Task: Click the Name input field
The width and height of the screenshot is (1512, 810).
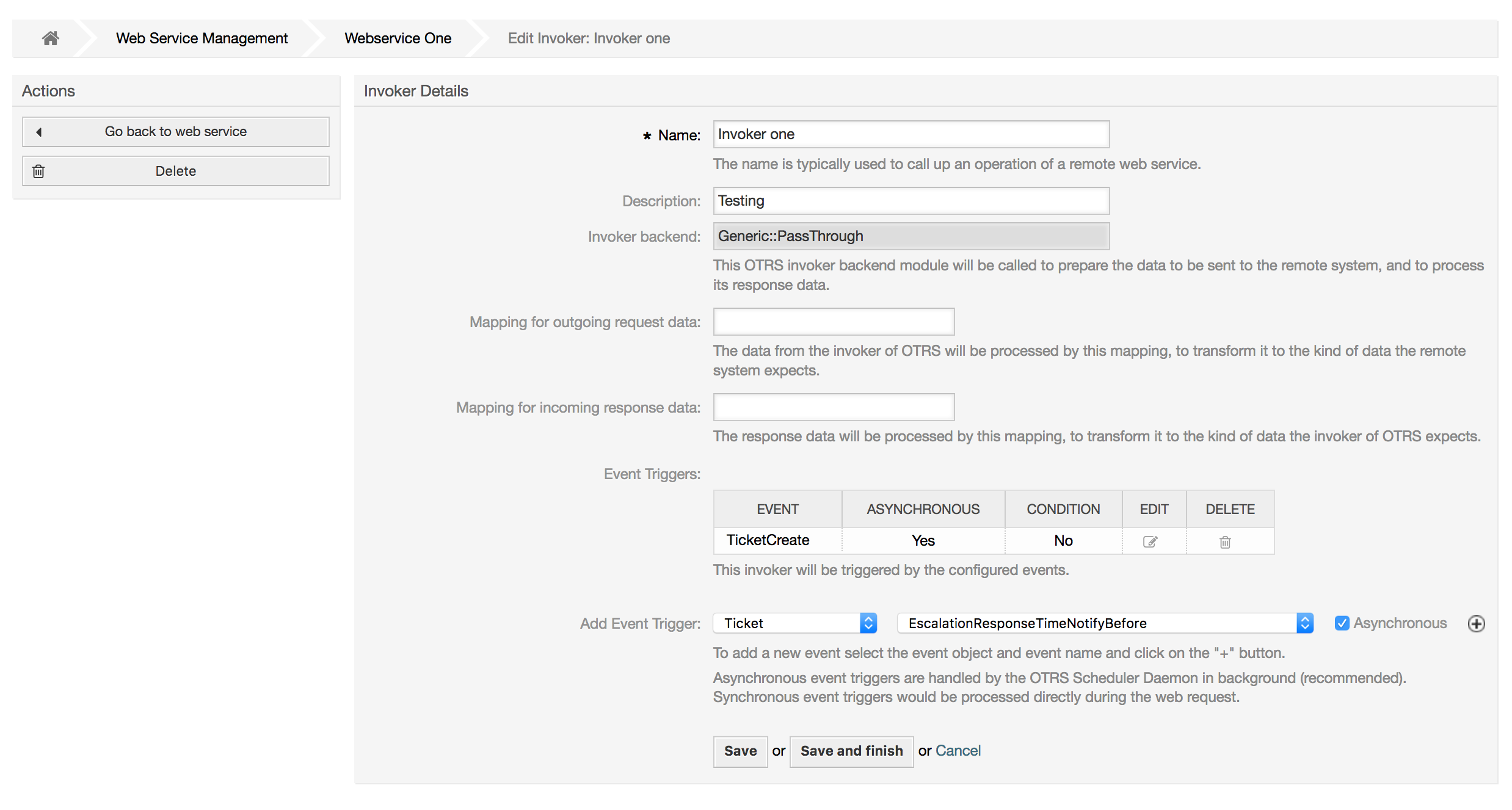Action: [910, 133]
